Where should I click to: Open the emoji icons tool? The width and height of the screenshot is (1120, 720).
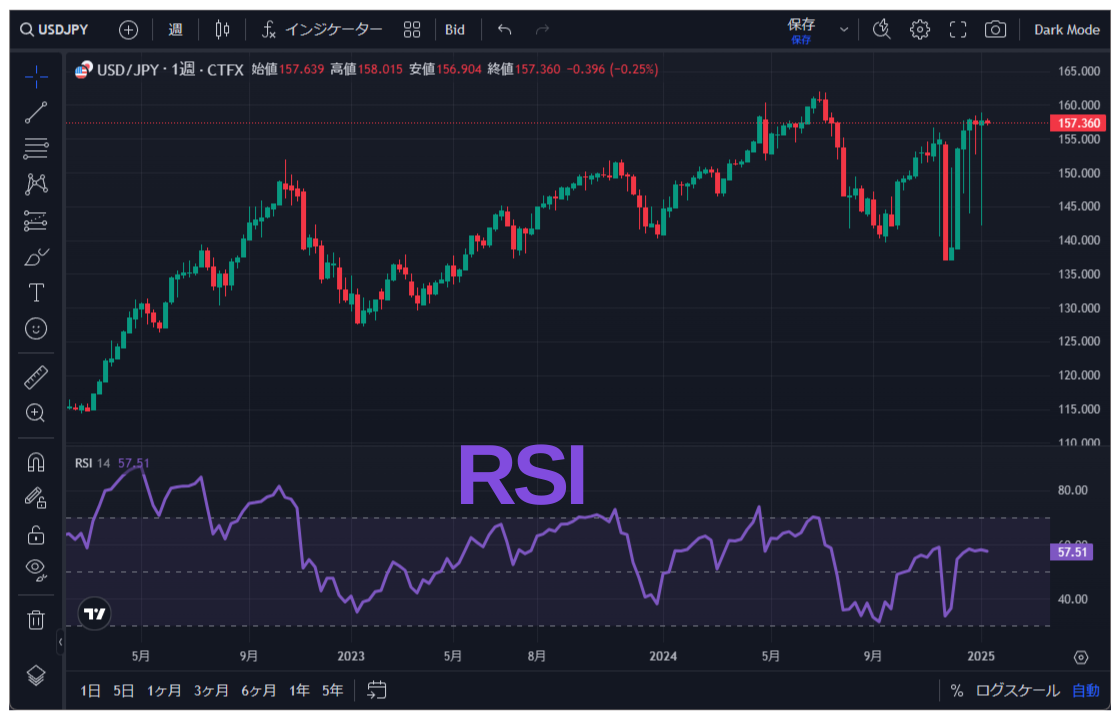(36, 329)
